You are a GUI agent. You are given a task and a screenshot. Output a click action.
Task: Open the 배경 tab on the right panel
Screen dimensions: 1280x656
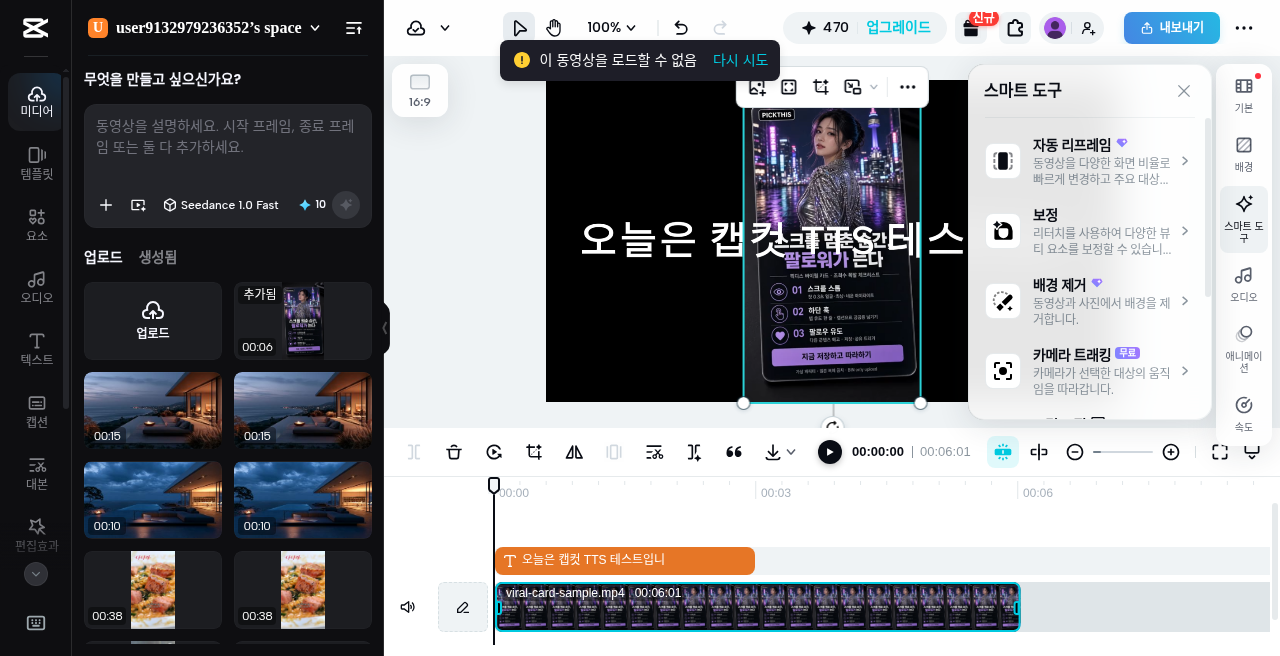coord(1244,154)
